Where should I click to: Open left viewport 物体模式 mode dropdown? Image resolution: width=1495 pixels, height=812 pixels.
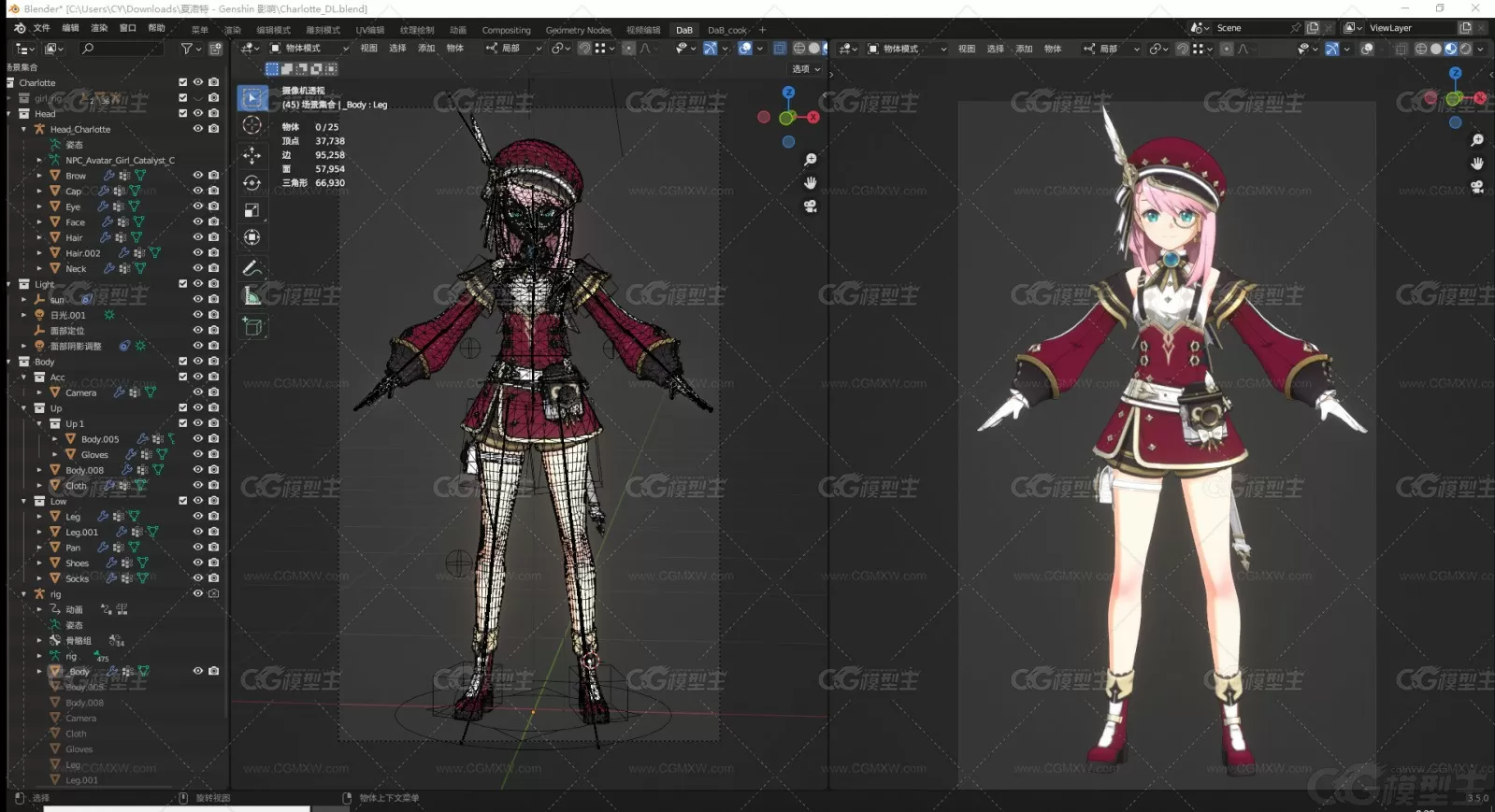[x=309, y=49]
